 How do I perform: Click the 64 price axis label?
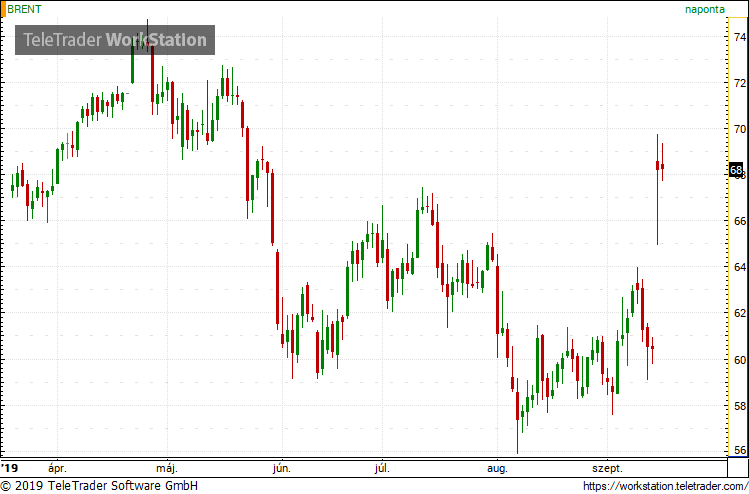[x=740, y=267]
